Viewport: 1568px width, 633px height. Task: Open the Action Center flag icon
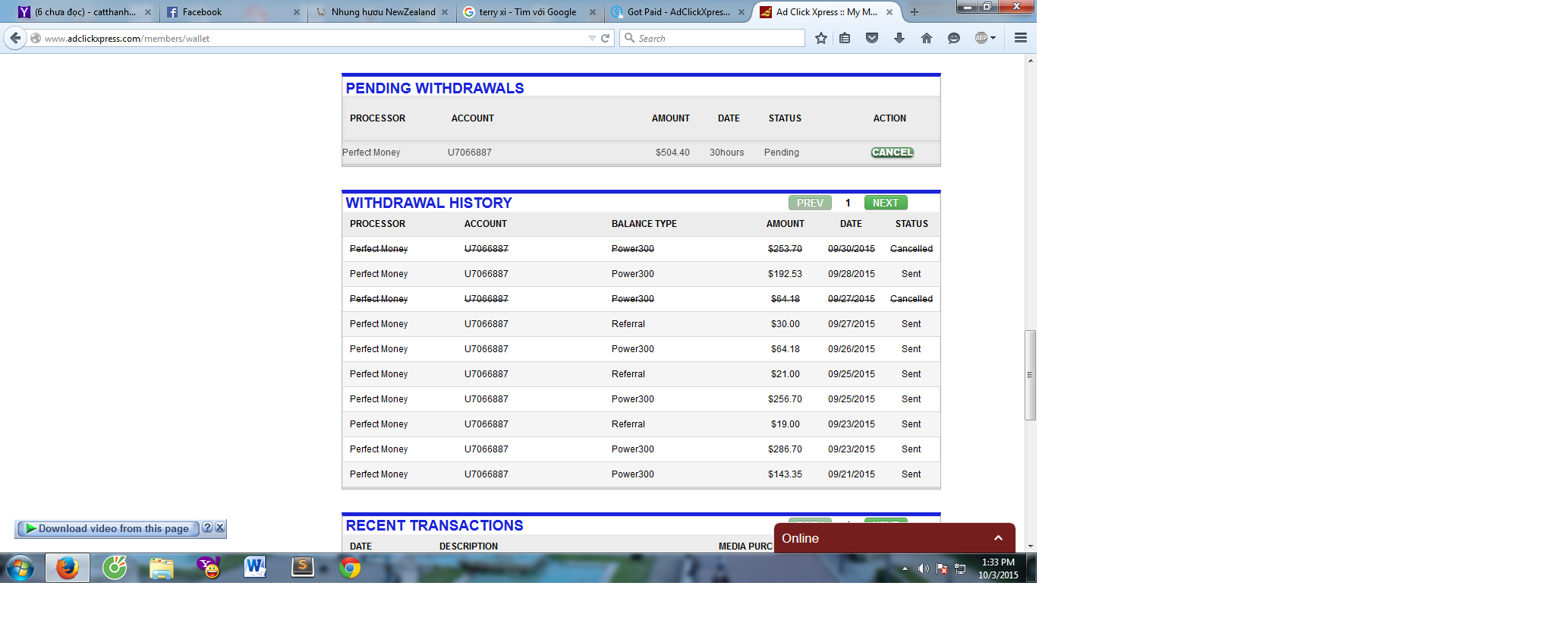(942, 568)
